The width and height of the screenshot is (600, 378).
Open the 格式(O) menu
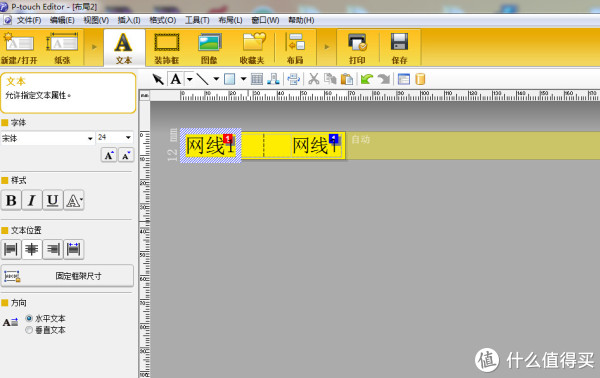(163, 20)
